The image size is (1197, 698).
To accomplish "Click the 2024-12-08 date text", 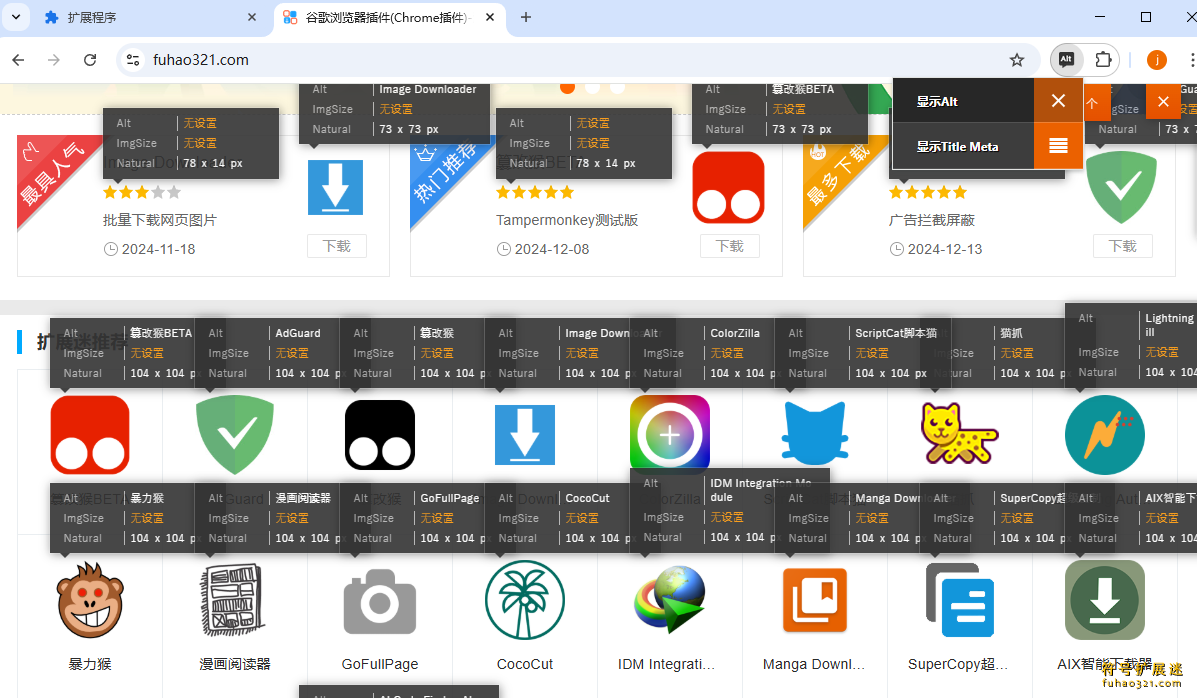I will (x=552, y=249).
